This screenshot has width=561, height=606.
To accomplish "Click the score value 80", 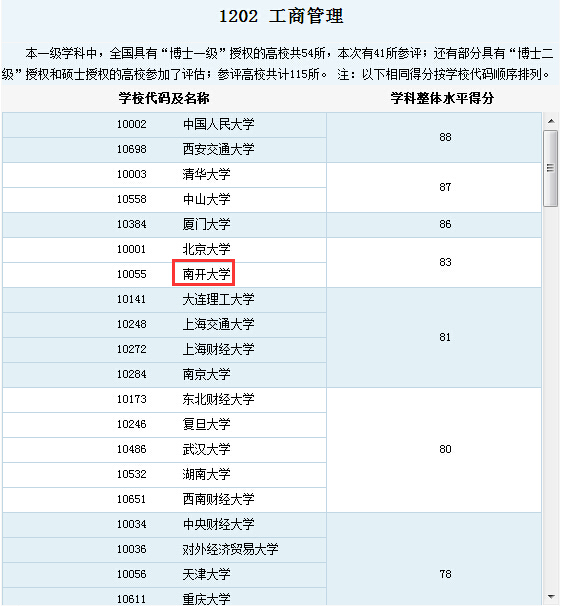I will [x=445, y=449].
